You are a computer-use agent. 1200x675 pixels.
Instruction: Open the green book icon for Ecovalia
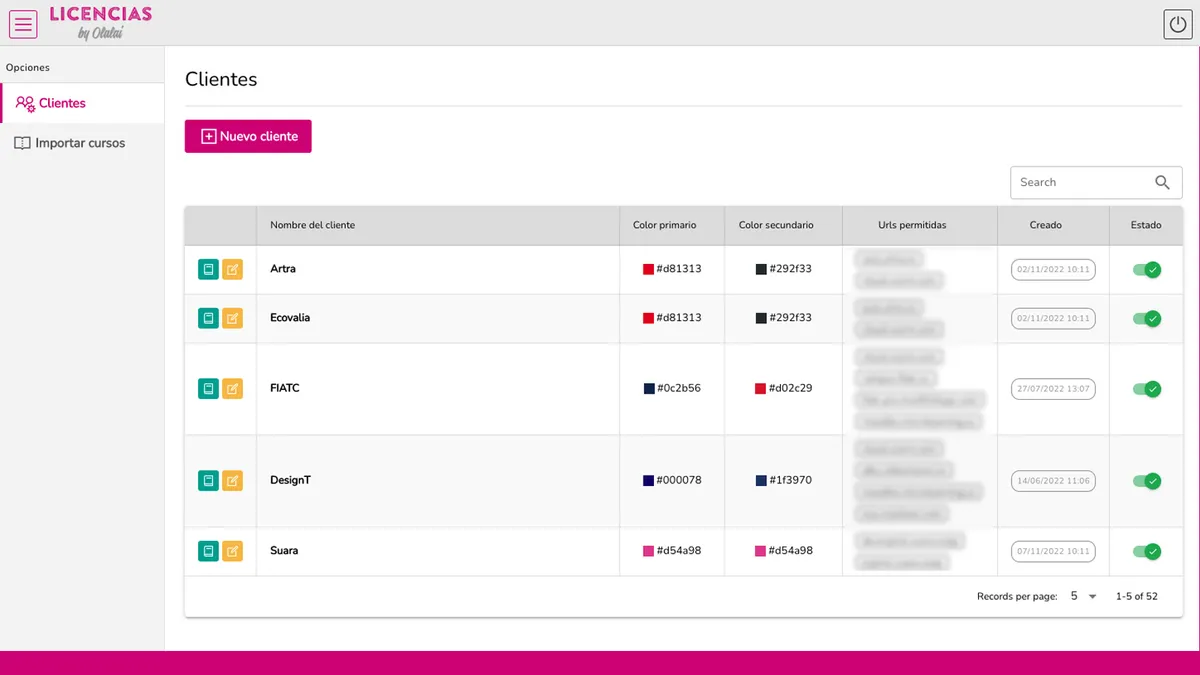click(208, 318)
